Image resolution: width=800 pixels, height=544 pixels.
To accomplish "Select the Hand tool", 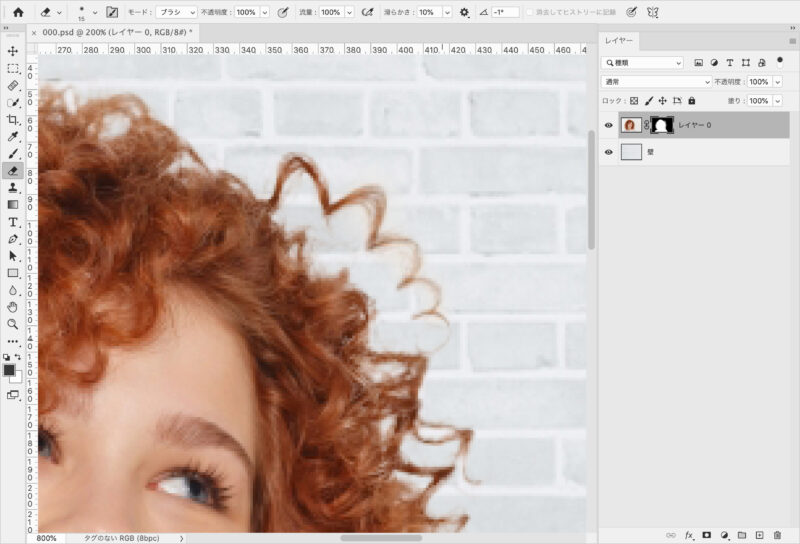I will 13,307.
